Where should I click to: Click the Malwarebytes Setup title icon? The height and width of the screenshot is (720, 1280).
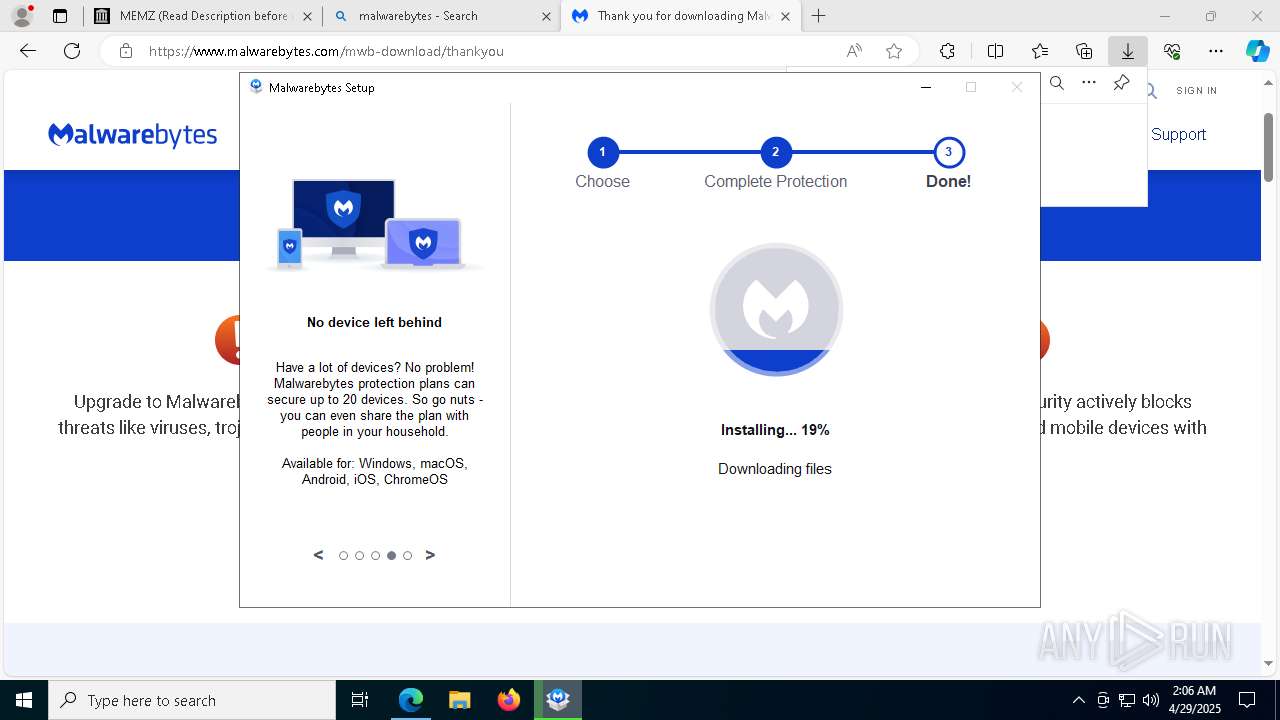point(256,87)
